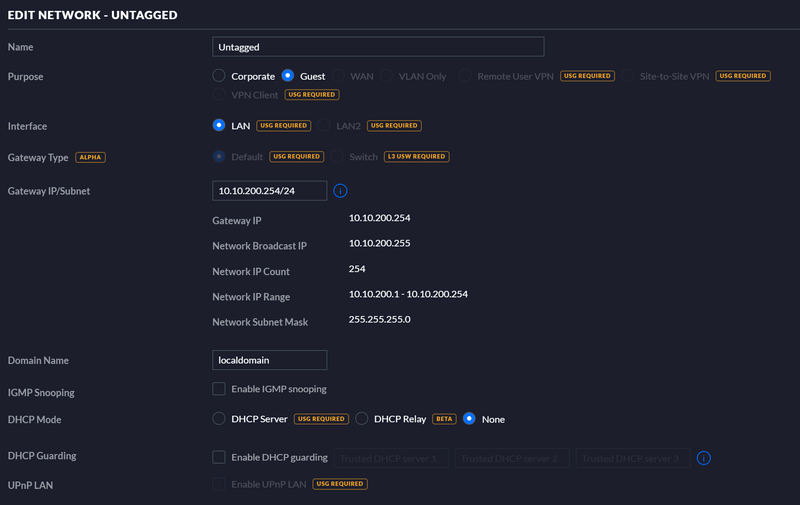This screenshot has height=505, width=800.
Task: Click the Enable UPnP LAN checkbox
Action: pyautogui.click(x=219, y=484)
